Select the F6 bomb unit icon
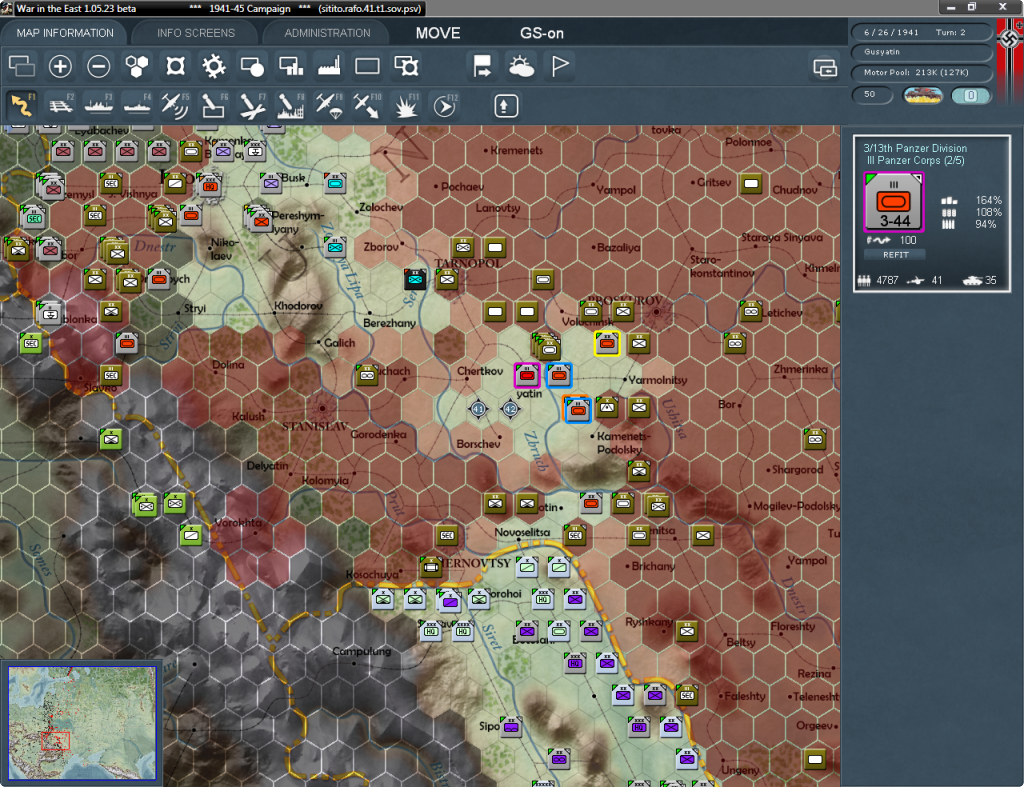Viewport: 1024px width, 787px height. pos(214,106)
